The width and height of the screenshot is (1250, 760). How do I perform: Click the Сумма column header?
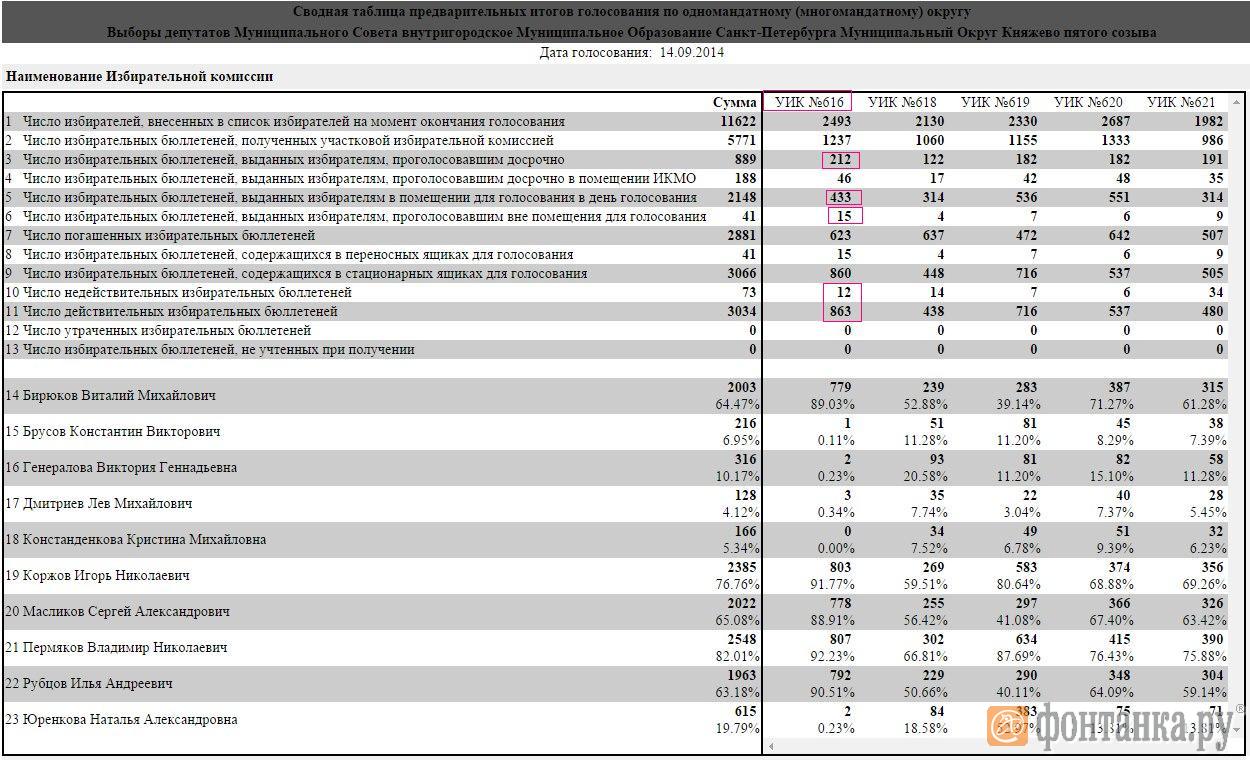(x=735, y=102)
